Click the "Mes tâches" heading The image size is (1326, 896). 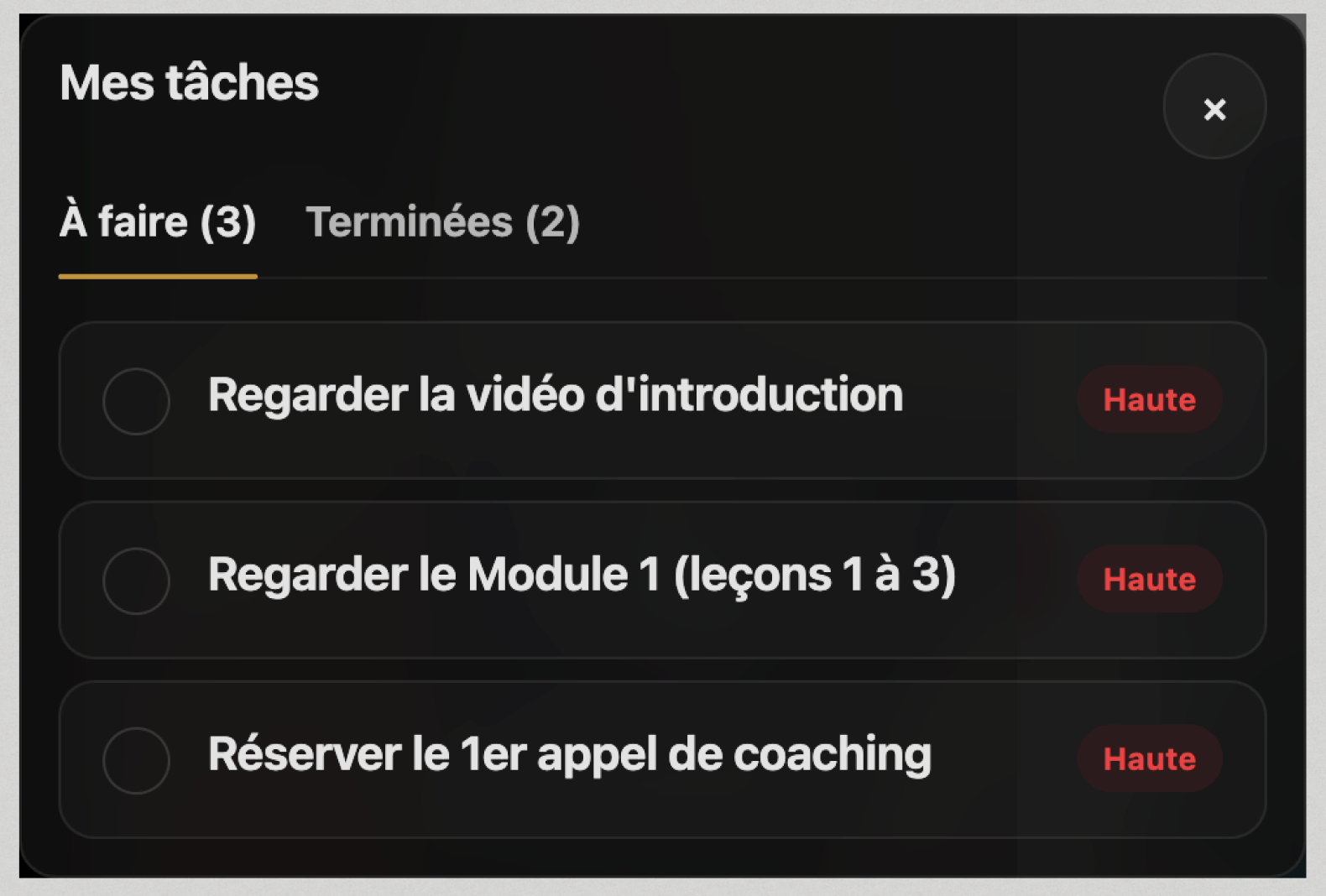pos(189,83)
